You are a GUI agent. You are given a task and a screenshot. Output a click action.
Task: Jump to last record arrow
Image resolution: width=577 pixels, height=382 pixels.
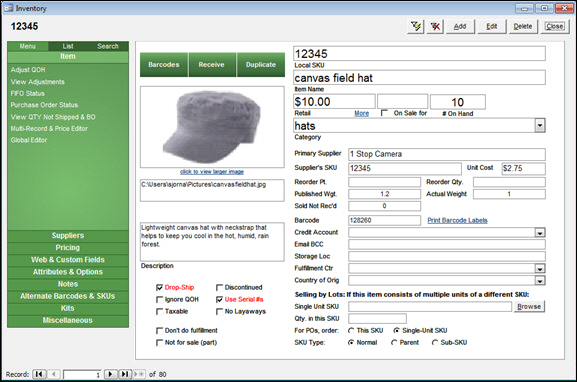tap(125, 374)
